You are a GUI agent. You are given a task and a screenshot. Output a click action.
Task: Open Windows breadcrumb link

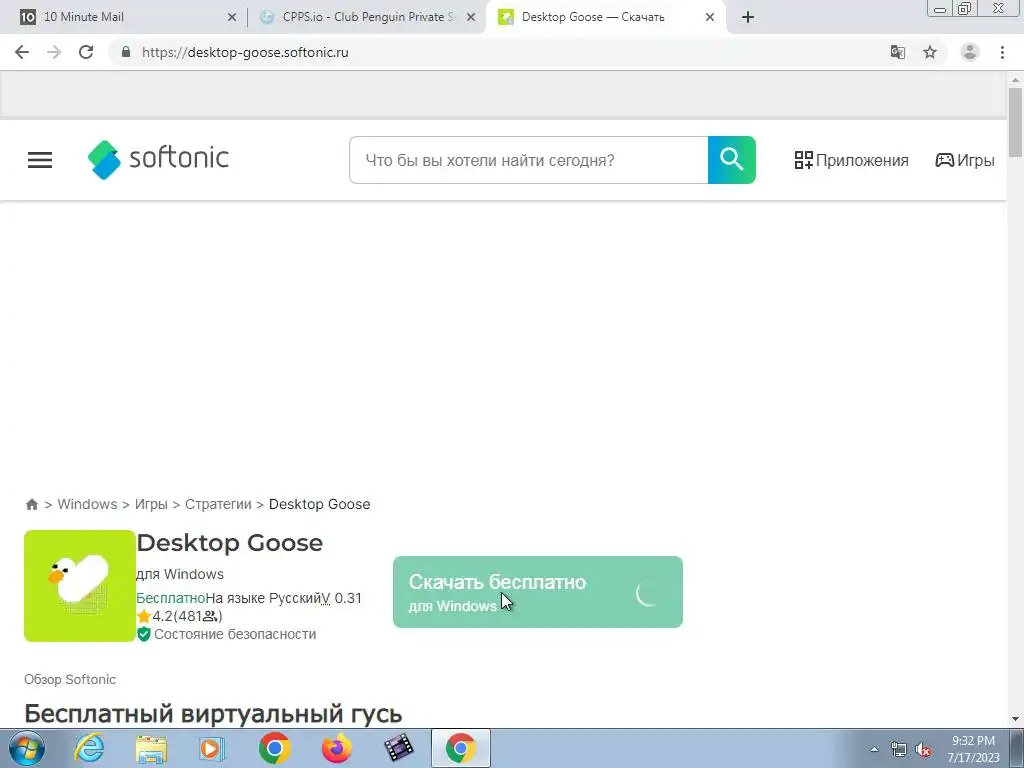88,504
